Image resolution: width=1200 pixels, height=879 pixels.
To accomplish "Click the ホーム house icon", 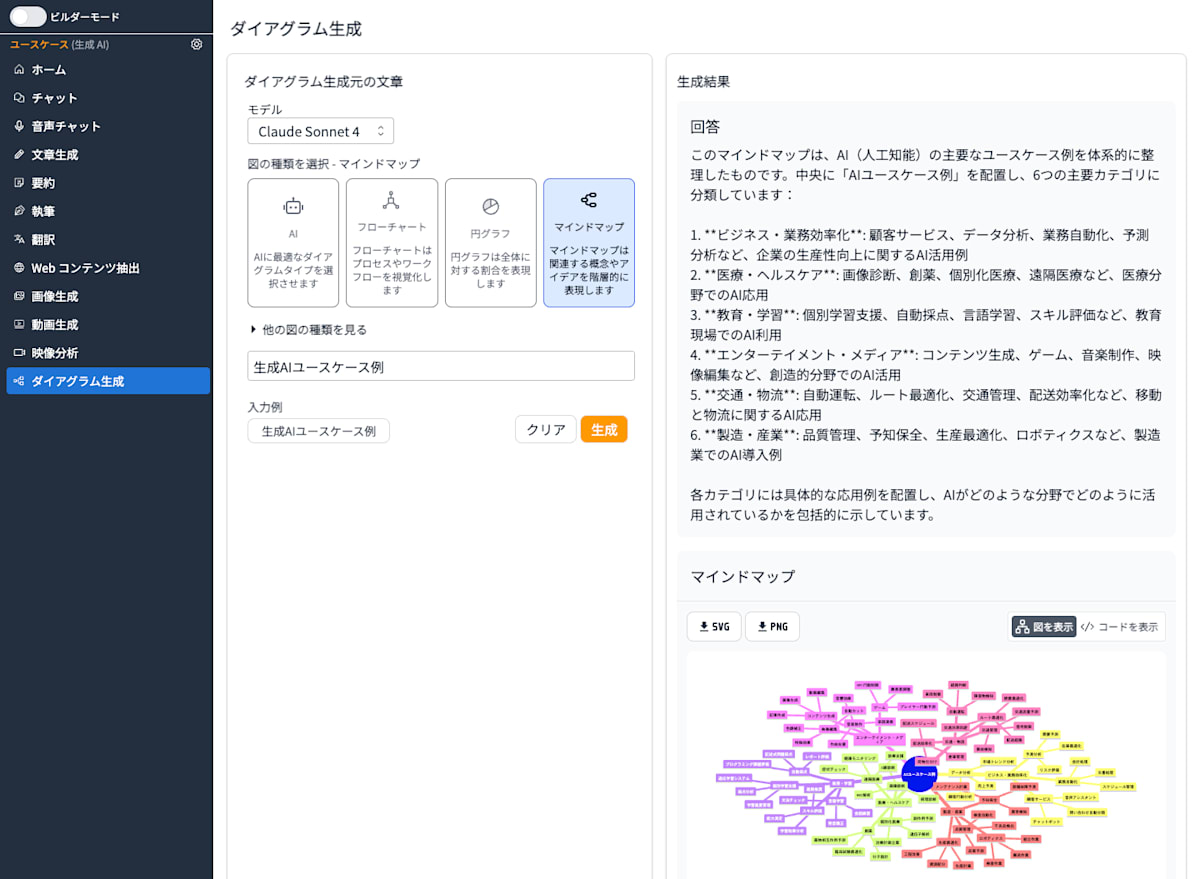I will (19, 70).
